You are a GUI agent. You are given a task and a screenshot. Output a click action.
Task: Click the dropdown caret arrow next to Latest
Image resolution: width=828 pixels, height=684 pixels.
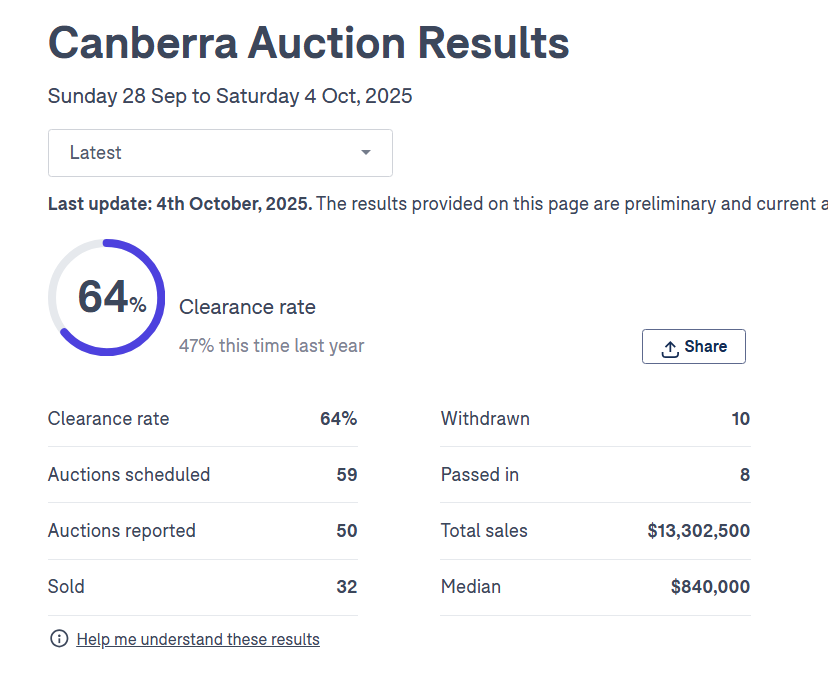click(366, 153)
